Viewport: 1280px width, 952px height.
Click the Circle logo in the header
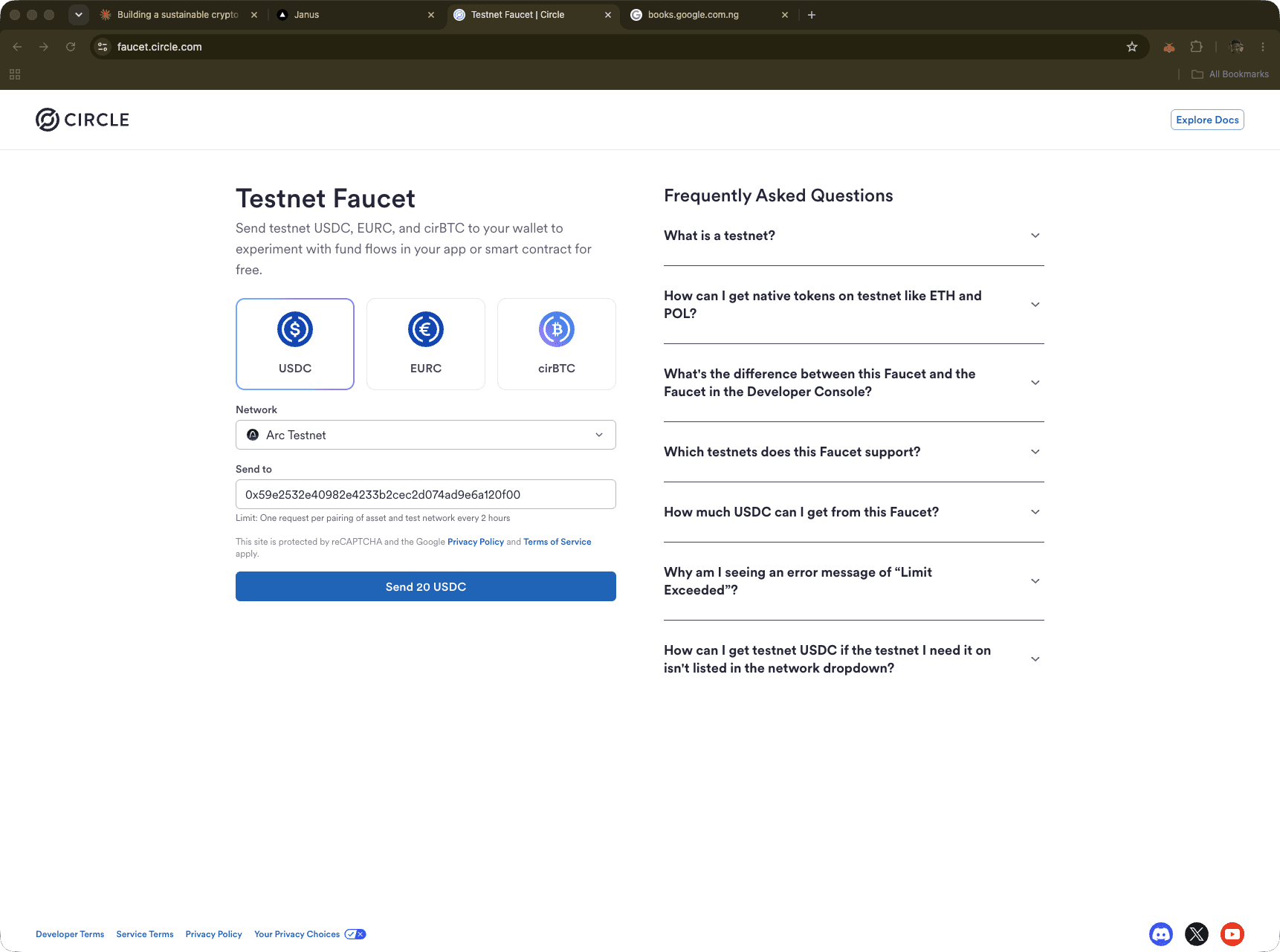click(x=83, y=120)
